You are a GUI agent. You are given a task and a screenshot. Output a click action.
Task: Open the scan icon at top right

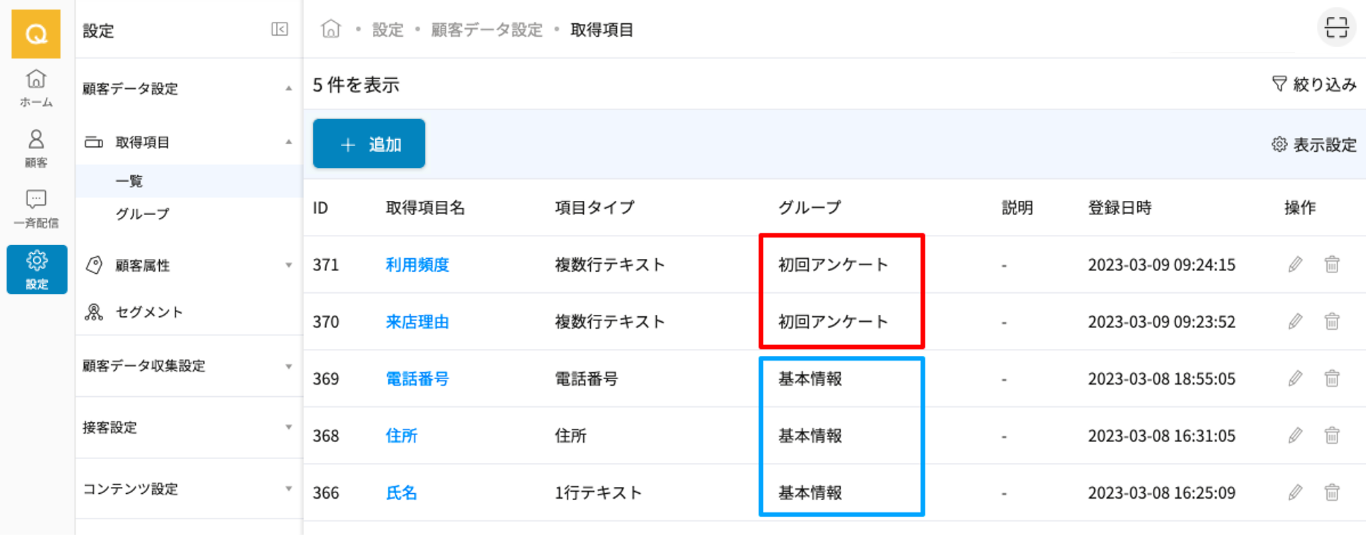1335,29
